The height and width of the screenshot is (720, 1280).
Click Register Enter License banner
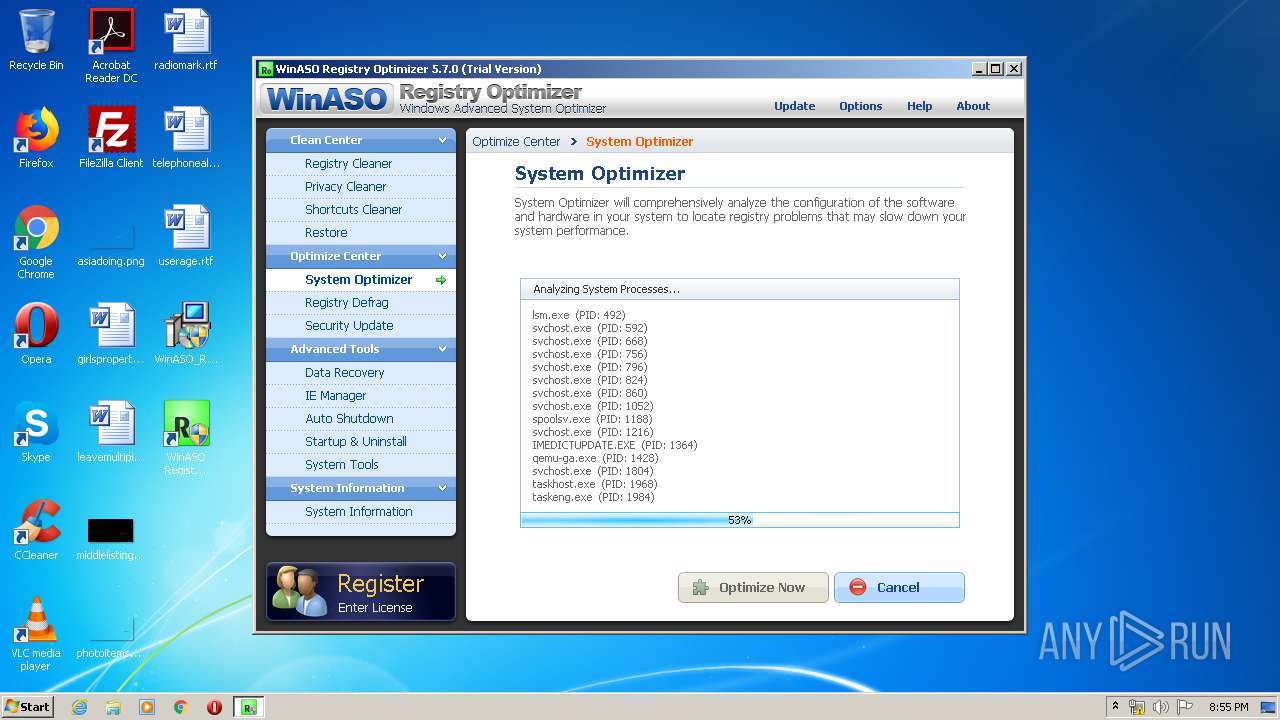(x=361, y=591)
